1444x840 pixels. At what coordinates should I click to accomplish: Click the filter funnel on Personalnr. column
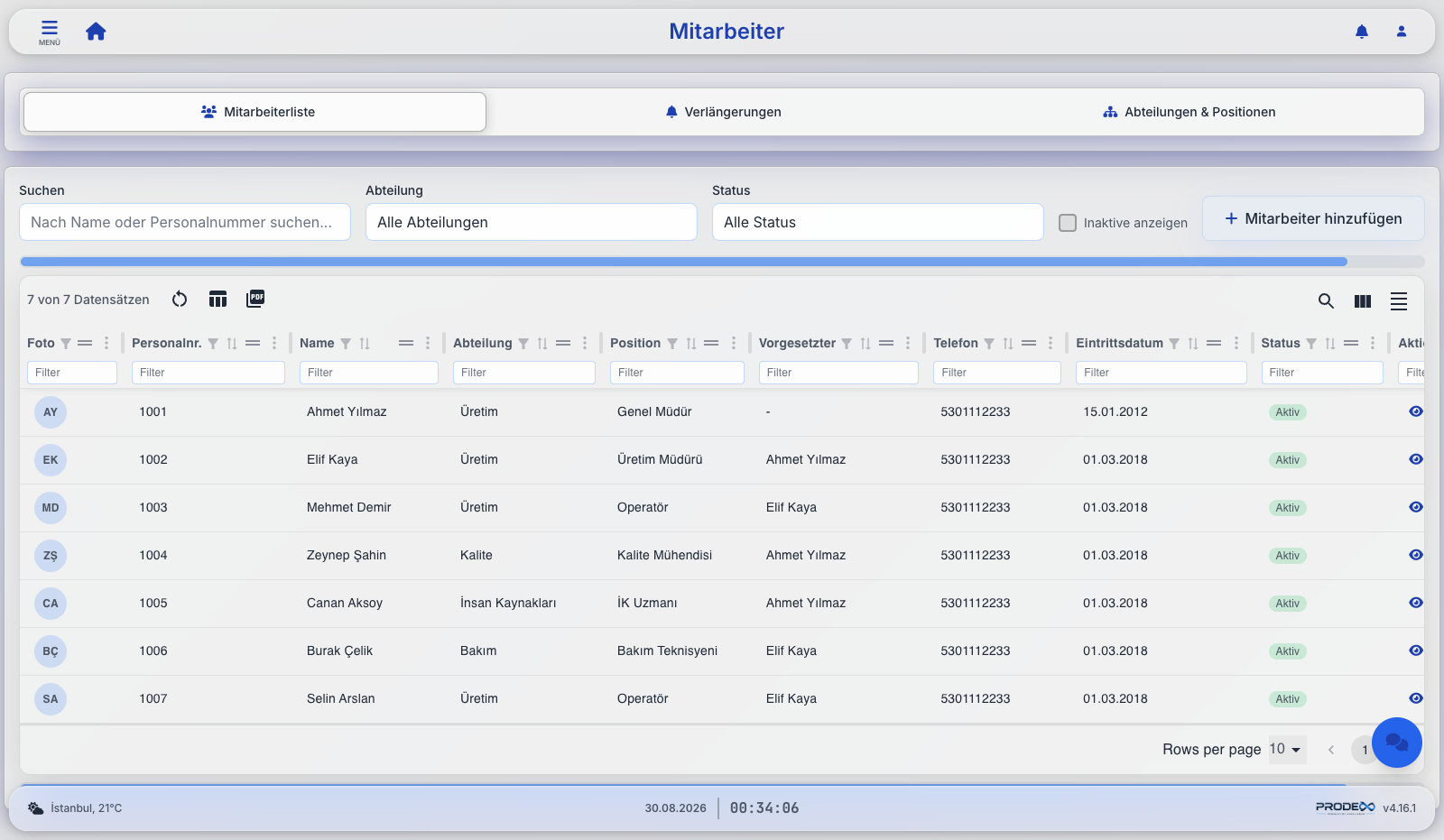coord(213,344)
